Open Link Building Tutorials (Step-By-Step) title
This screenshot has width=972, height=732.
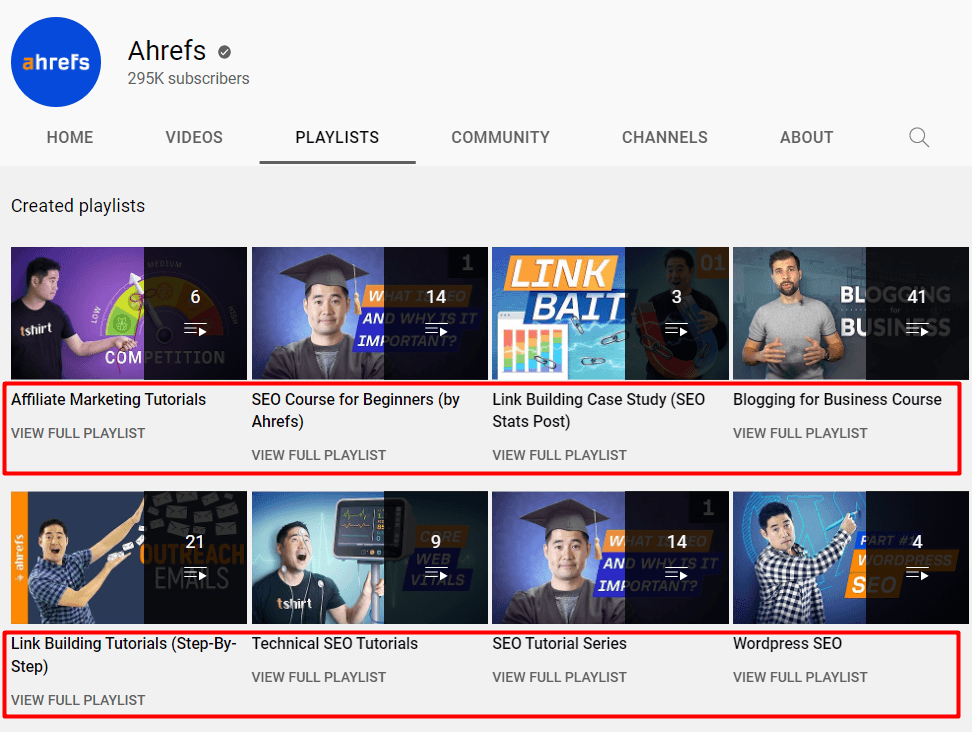click(124, 655)
